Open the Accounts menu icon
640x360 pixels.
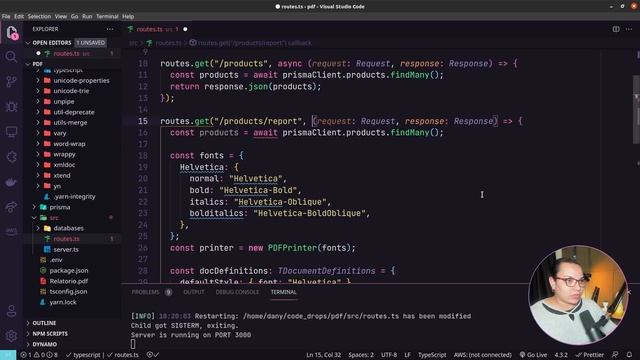tap(11, 311)
